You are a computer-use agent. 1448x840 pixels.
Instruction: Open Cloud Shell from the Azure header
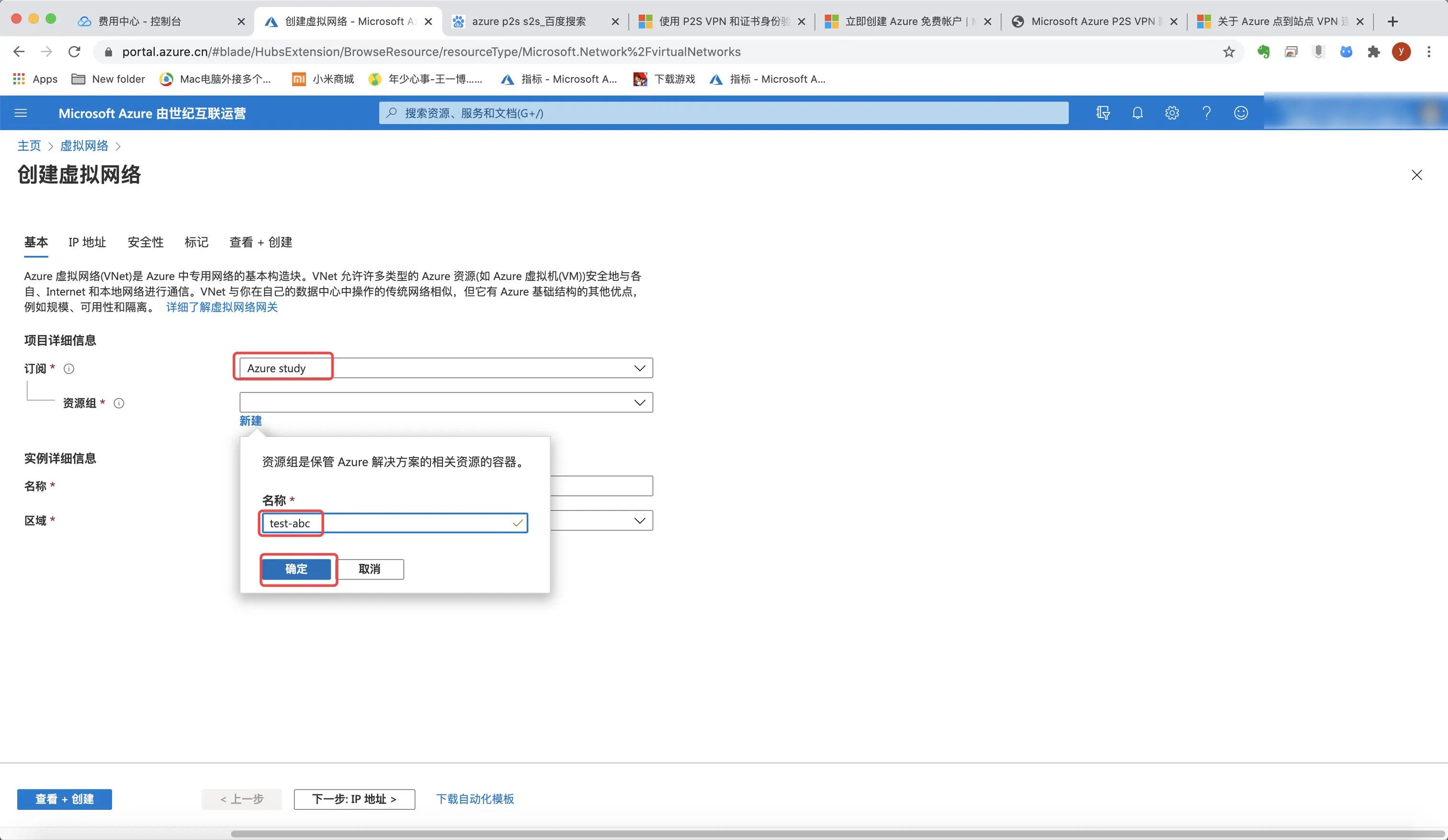pos(1103,113)
